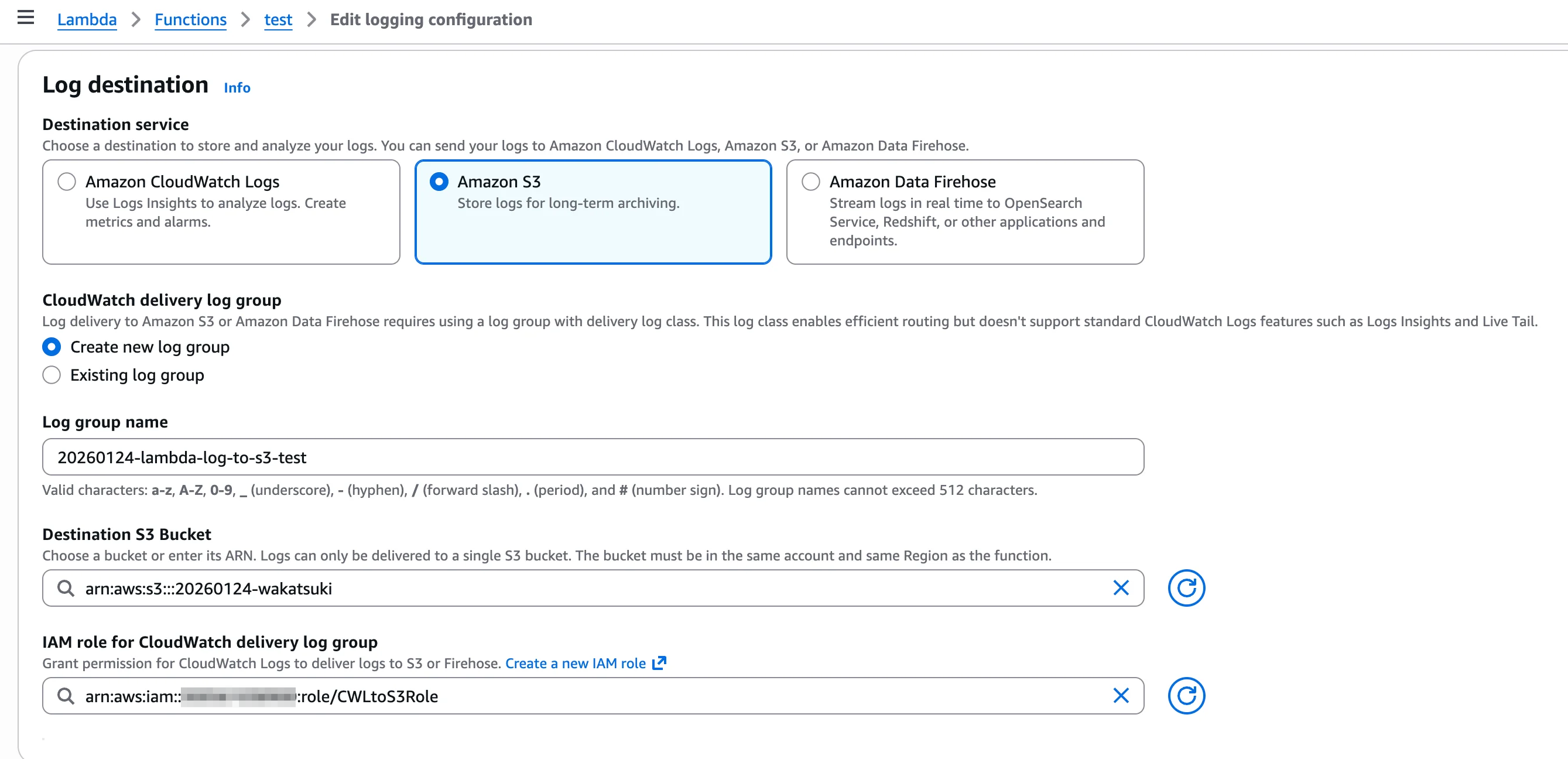Click Create a new IAM role link
1568x759 pixels.
click(x=575, y=663)
